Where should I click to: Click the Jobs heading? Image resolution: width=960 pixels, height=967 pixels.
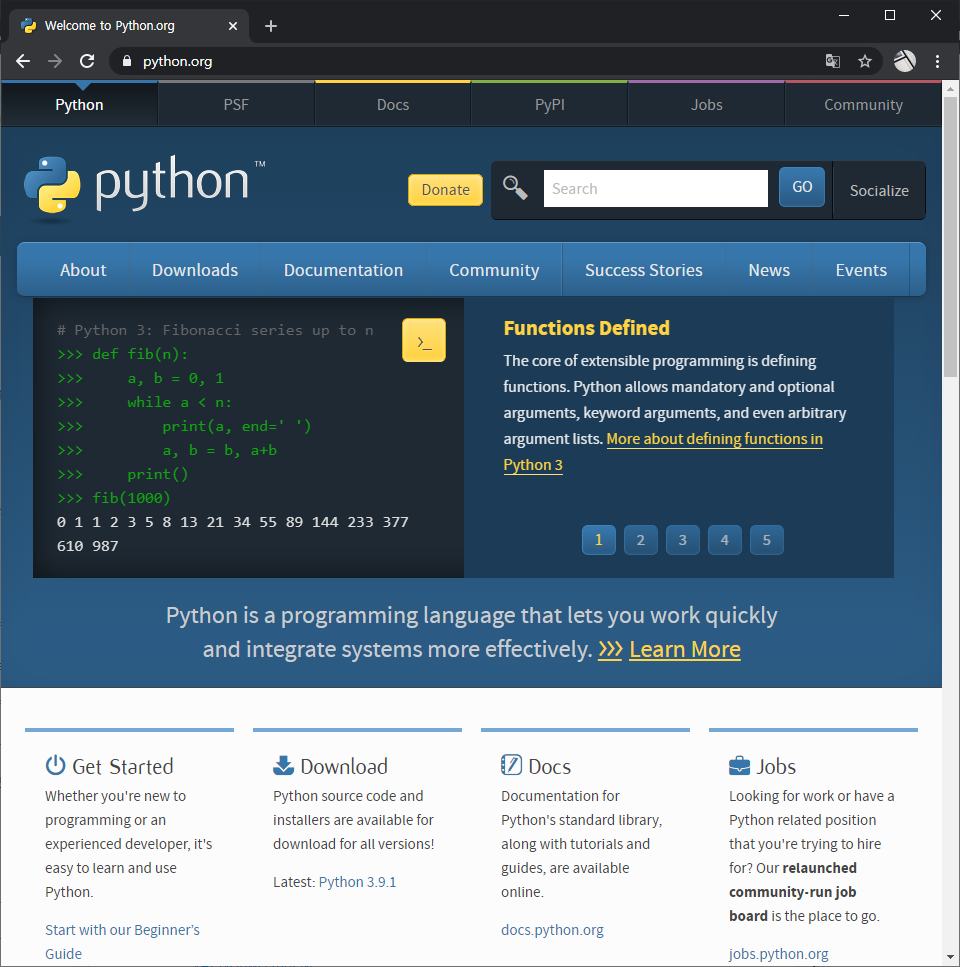pyautogui.click(x=776, y=767)
